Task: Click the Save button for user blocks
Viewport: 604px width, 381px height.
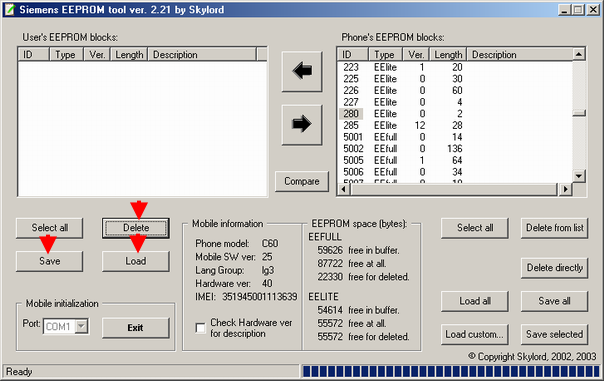Action: (49, 261)
